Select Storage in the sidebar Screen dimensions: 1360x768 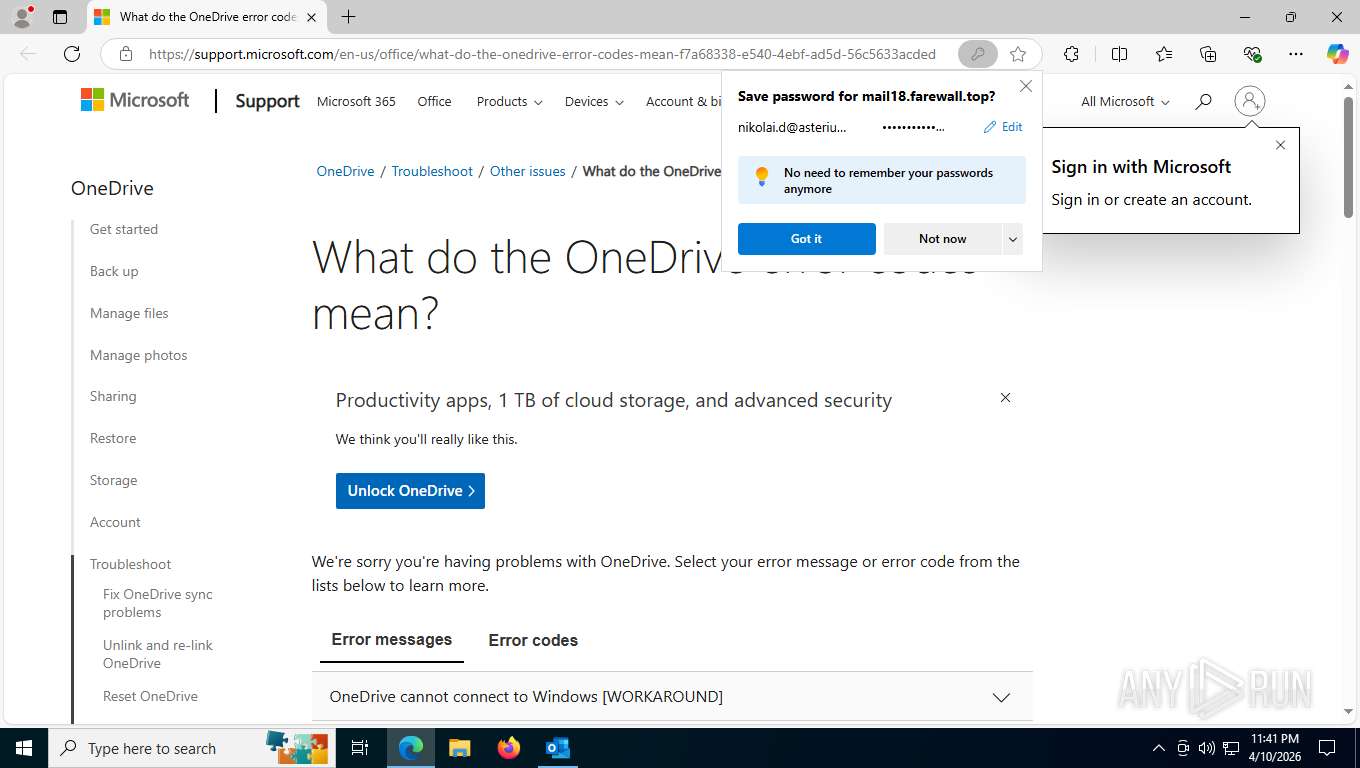pos(113,480)
